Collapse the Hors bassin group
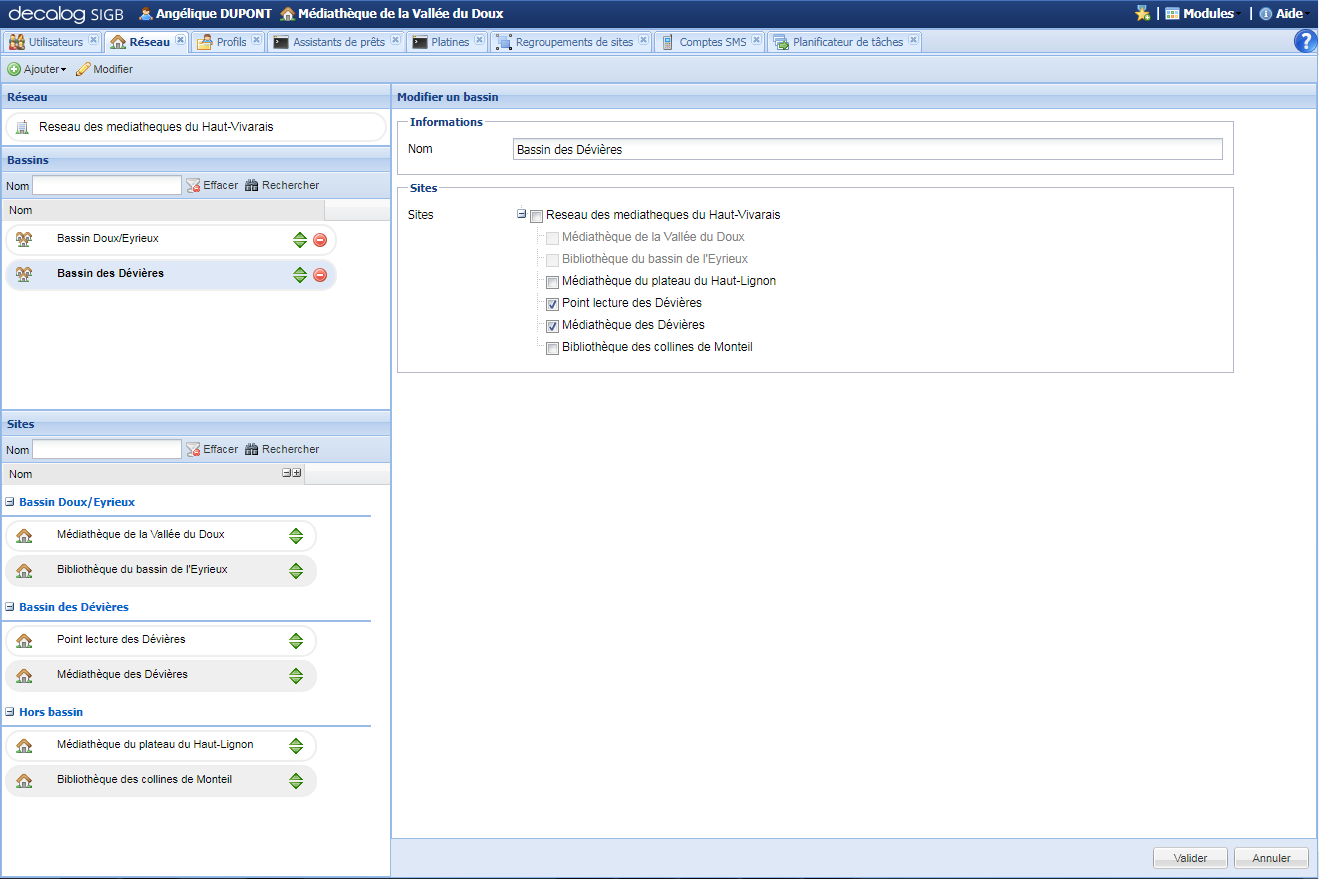Screen dimensions: 1319x879 point(10,712)
